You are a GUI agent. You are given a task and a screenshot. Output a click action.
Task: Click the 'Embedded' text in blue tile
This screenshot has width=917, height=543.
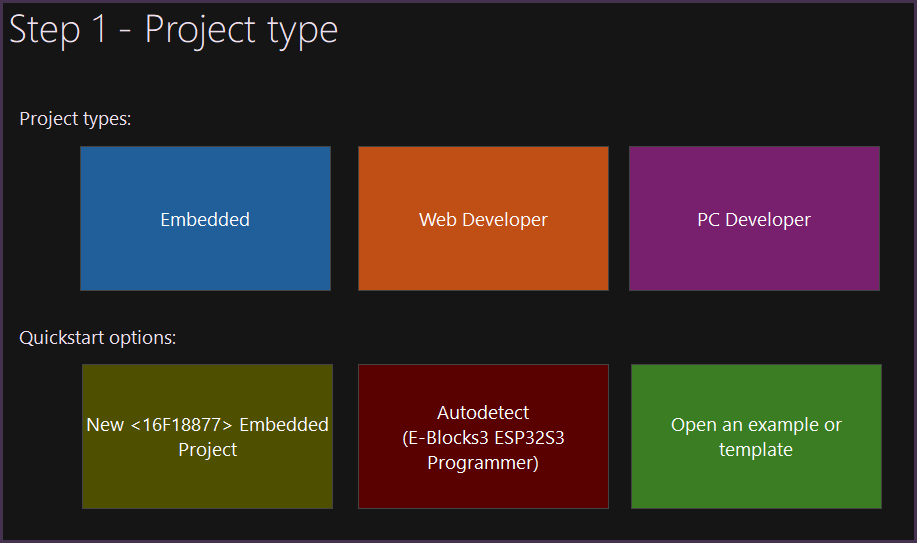pos(205,220)
